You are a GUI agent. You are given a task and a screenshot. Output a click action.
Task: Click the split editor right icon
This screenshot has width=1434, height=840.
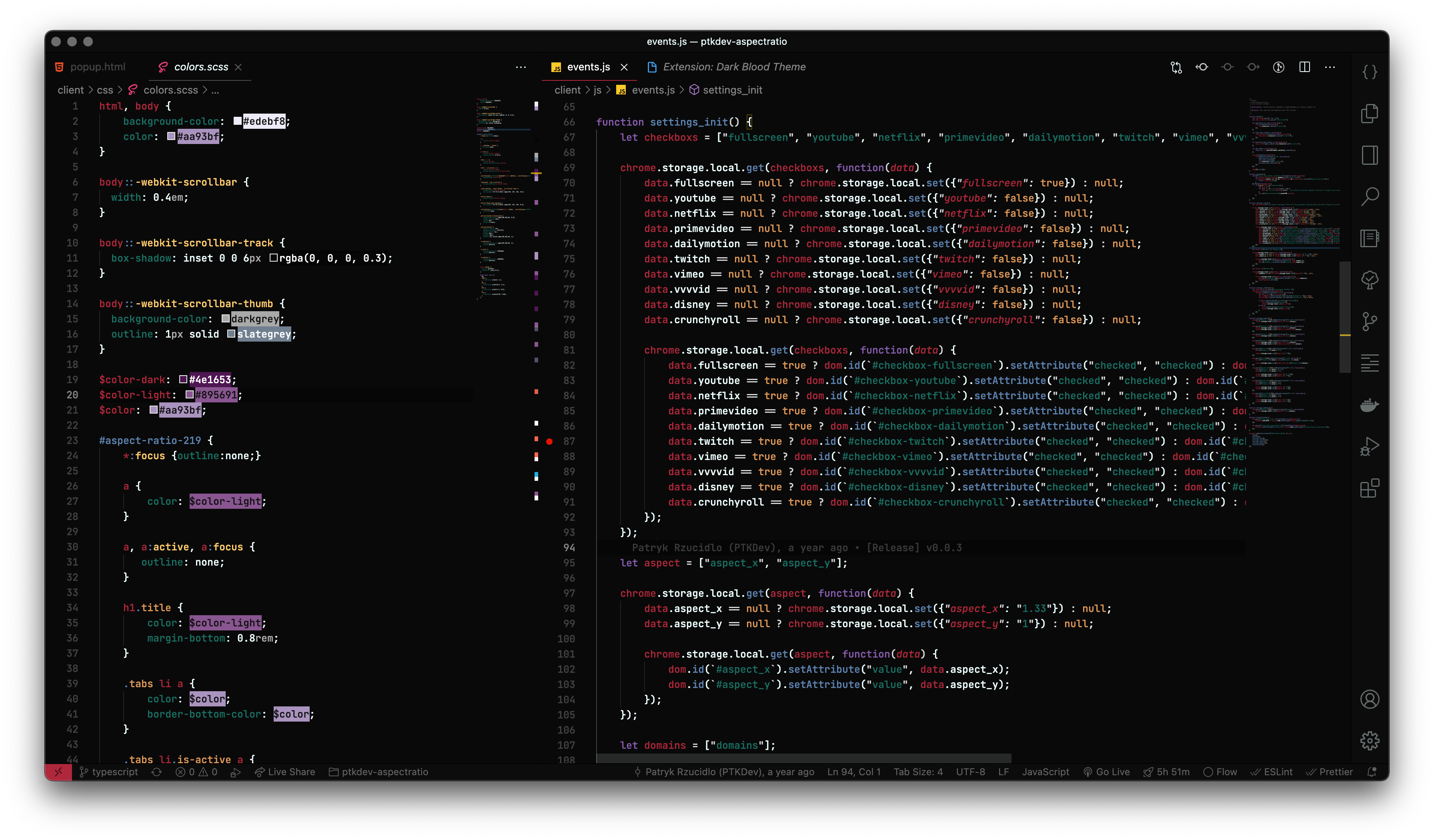[x=1305, y=67]
